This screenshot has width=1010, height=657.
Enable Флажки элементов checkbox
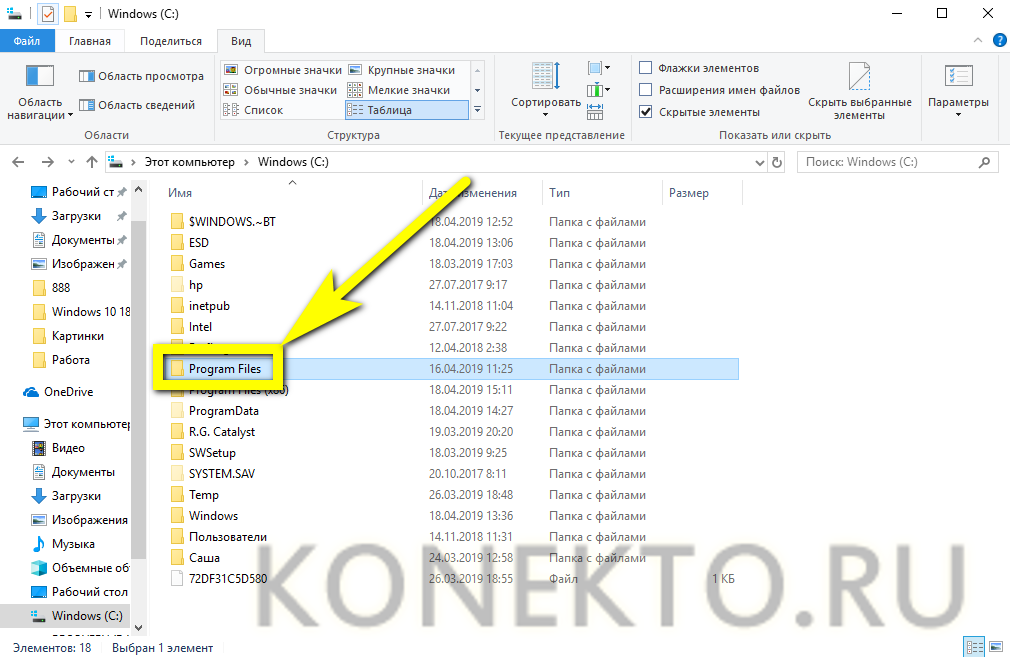(x=645, y=68)
